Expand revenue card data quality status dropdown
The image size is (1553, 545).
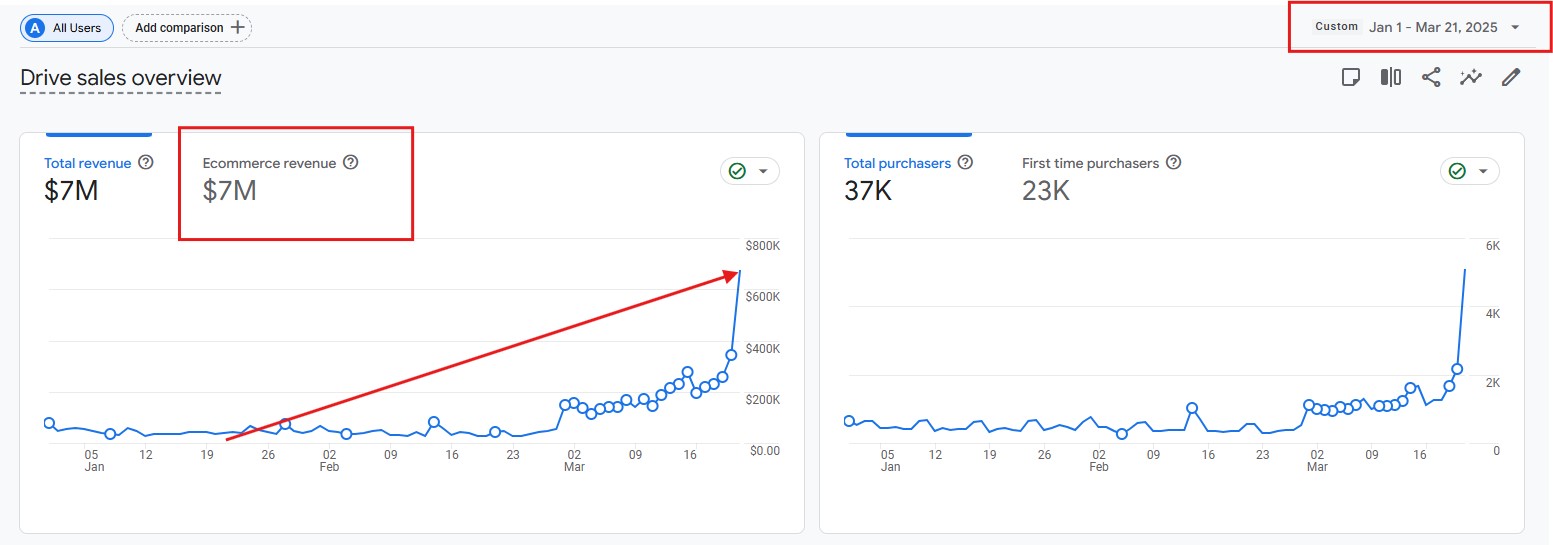pyautogui.click(x=750, y=171)
